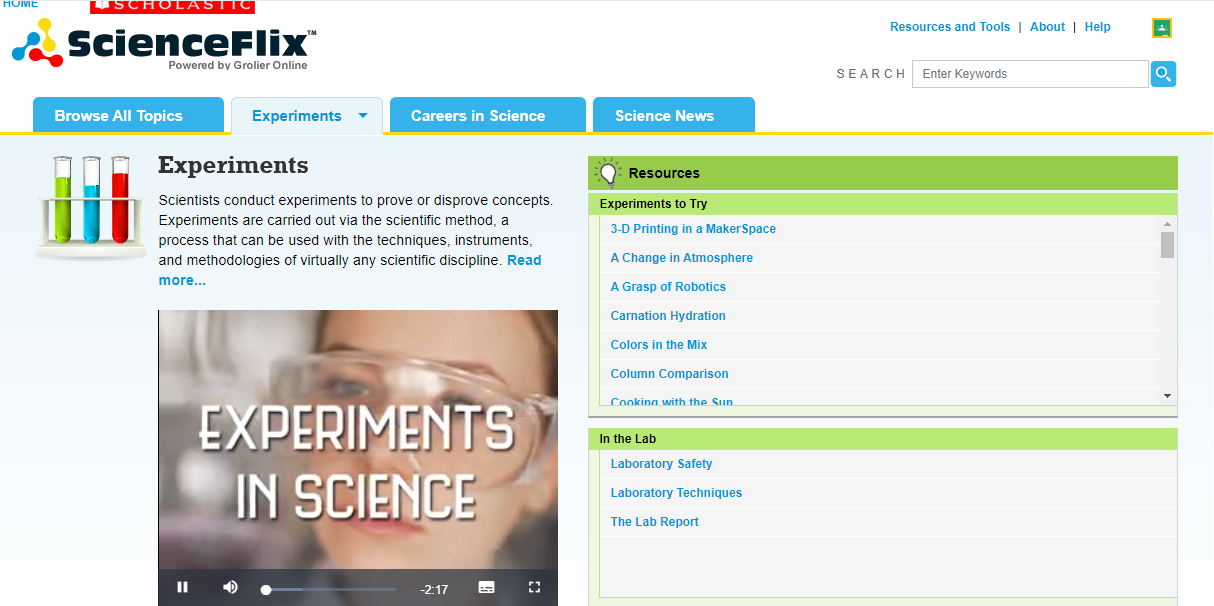Open Resources and Tools link

pyautogui.click(x=950, y=27)
